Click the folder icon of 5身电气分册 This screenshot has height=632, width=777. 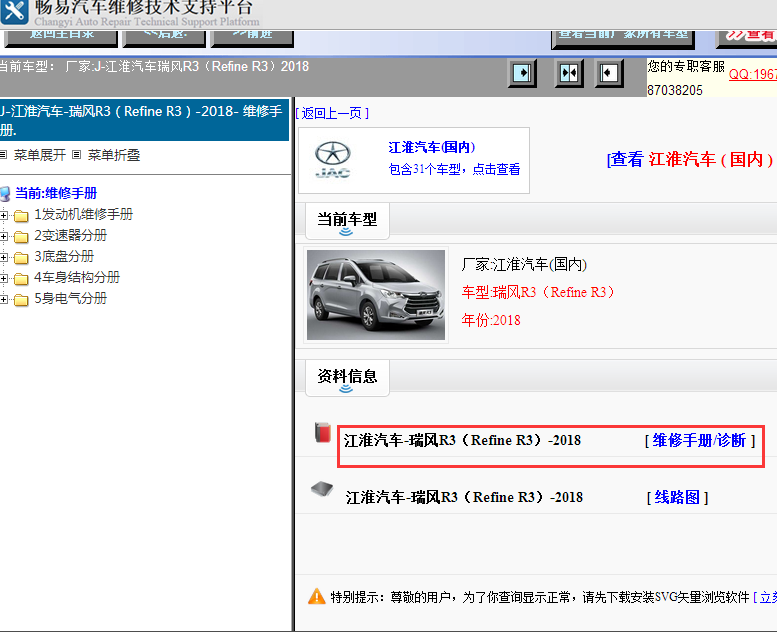tap(21, 299)
